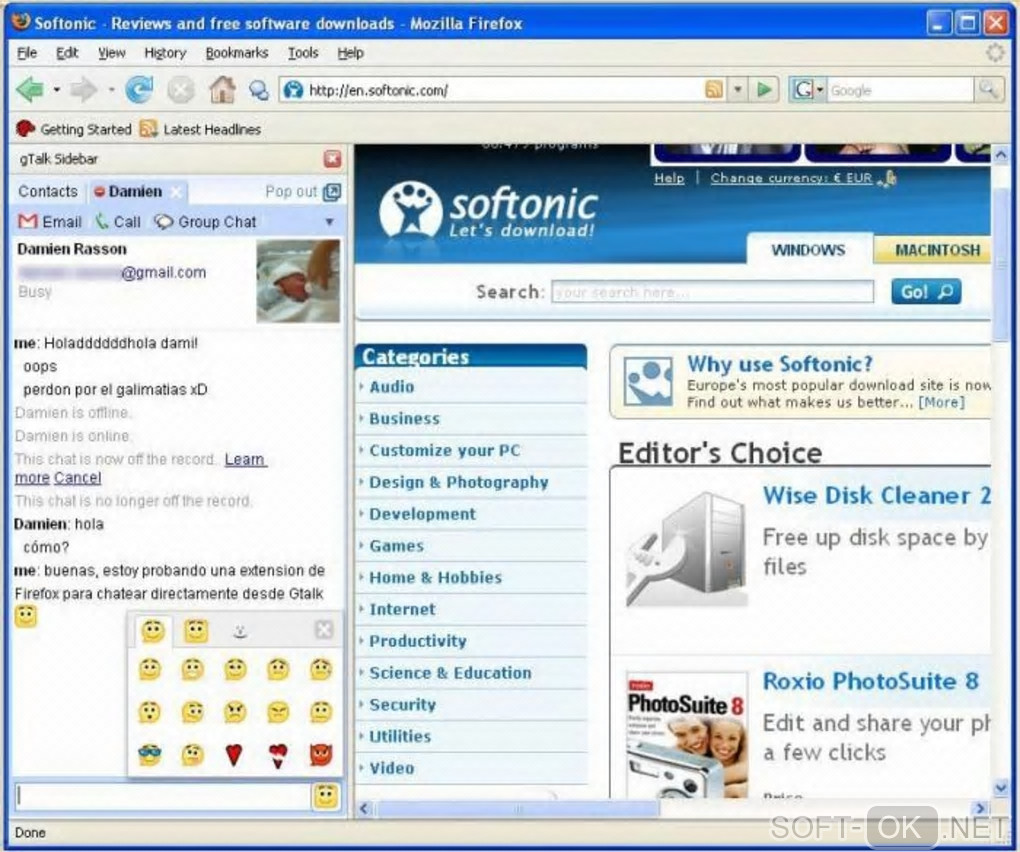Select the square emoticon style tab
This screenshot has height=852, width=1020.
pos(196,631)
